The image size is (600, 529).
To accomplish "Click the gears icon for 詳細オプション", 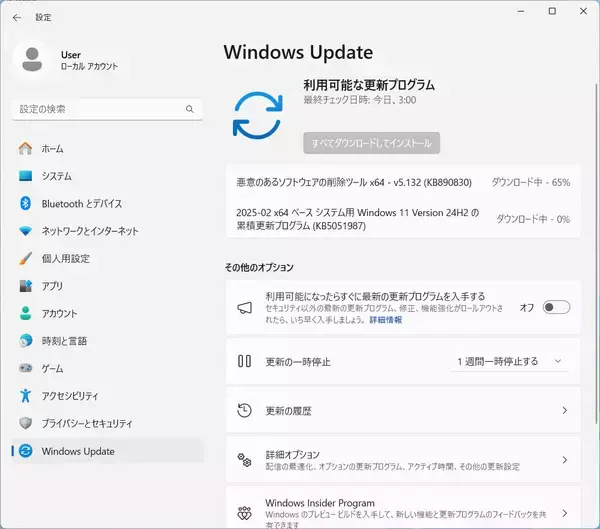I will pyautogui.click(x=245, y=460).
